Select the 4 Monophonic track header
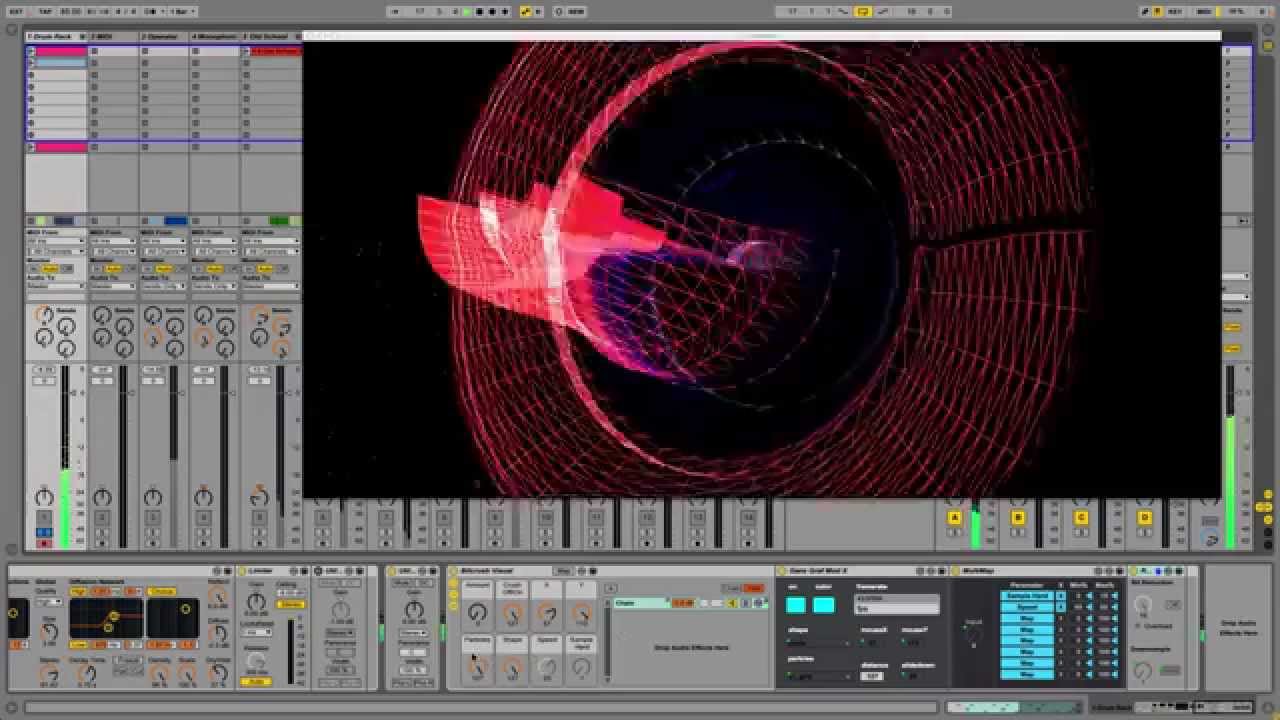 point(215,36)
